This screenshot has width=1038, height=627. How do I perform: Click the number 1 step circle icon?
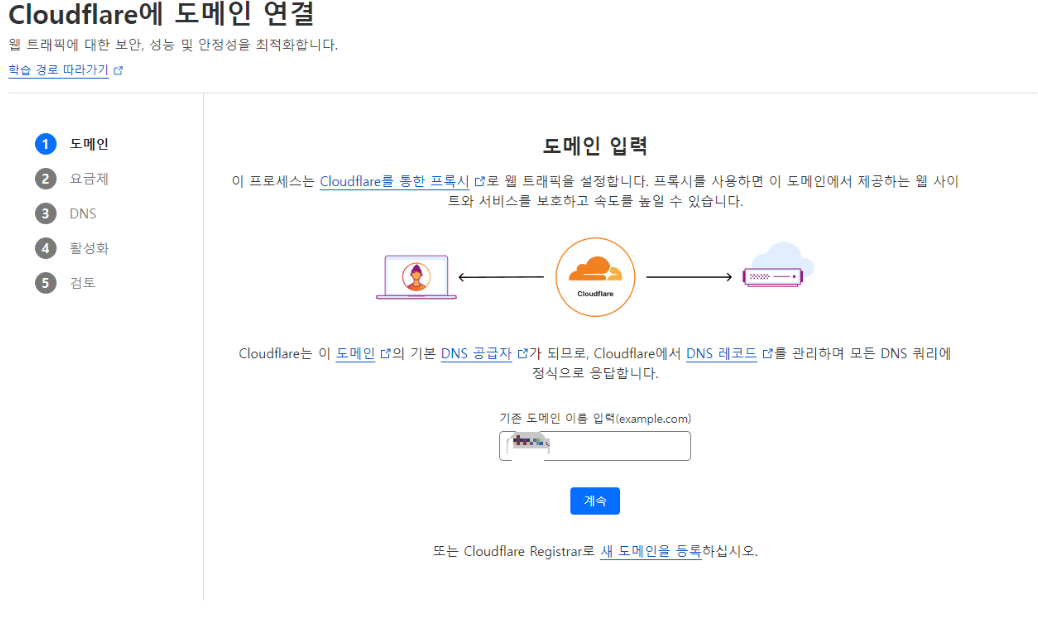[x=45, y=144]
